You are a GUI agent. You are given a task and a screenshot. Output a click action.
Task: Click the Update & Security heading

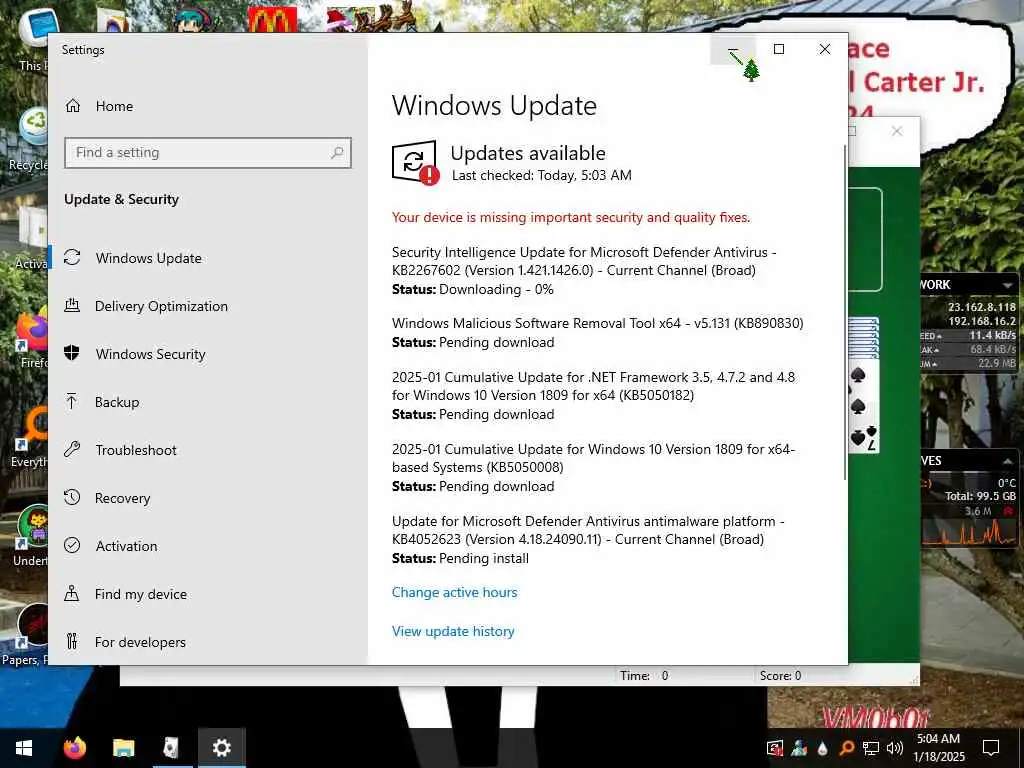tap(121, 199)
